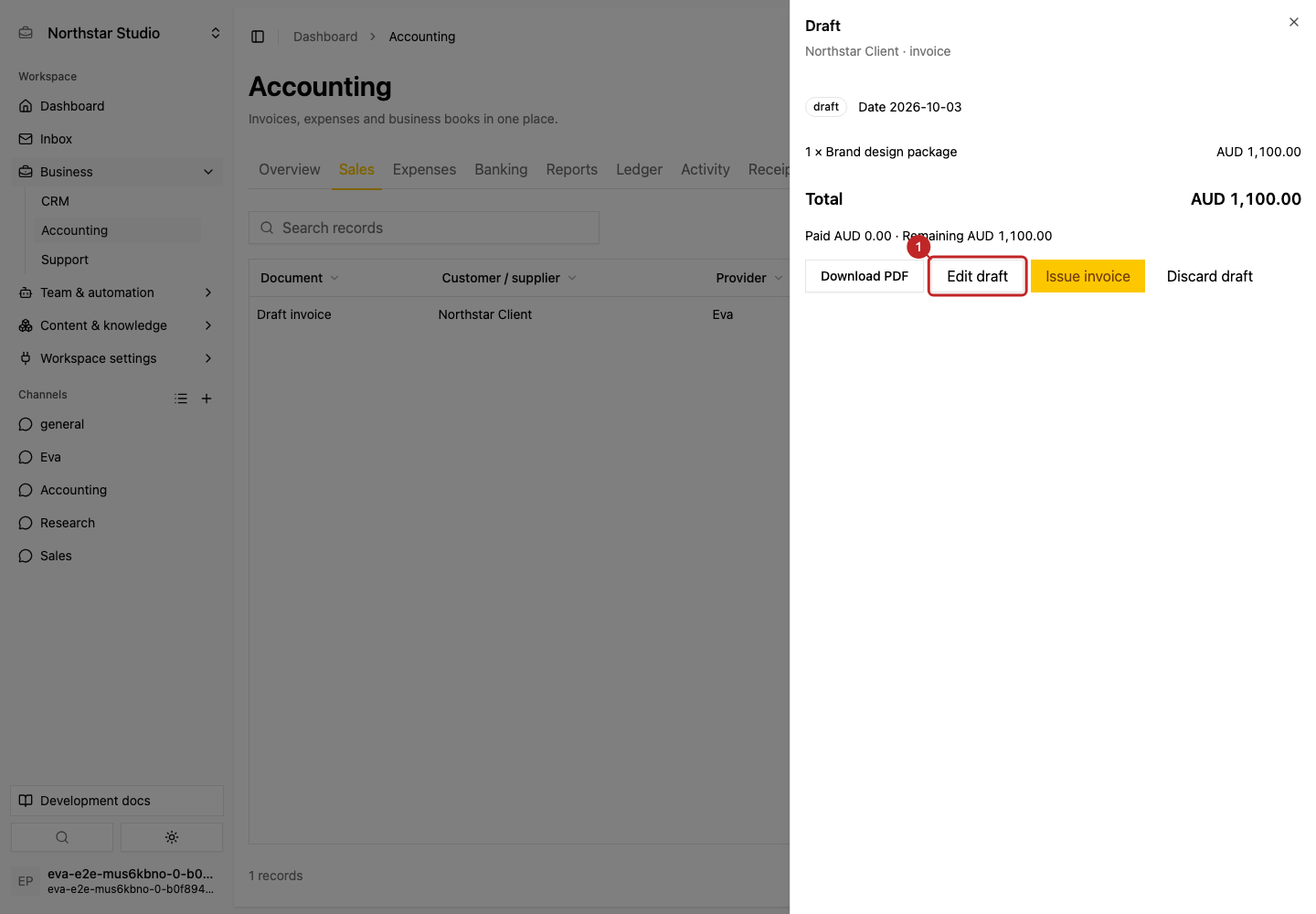Image resolution: width=1316 pixels, height=914 pixels.
Task: Collapse the Business section chevron
Action: point(208,172)
